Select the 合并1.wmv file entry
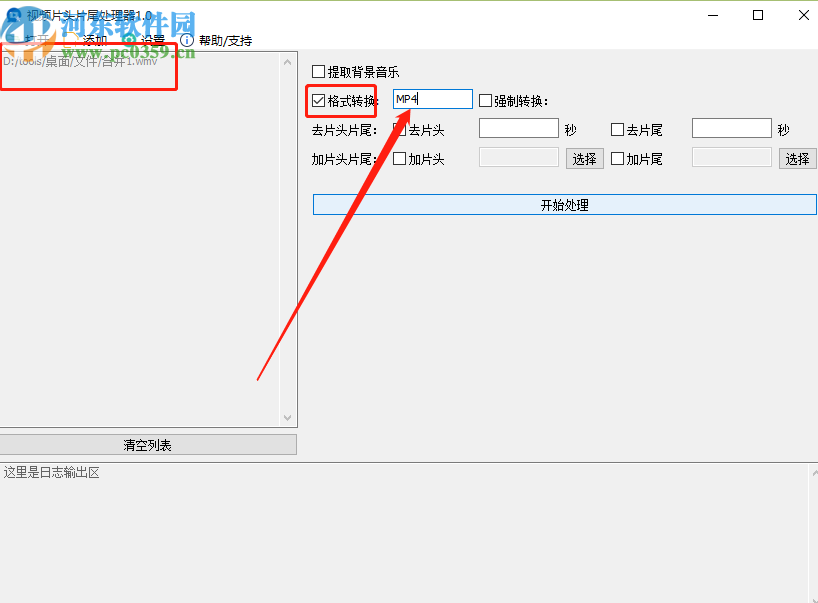This screenshot has height=603, width=818. 80,62
